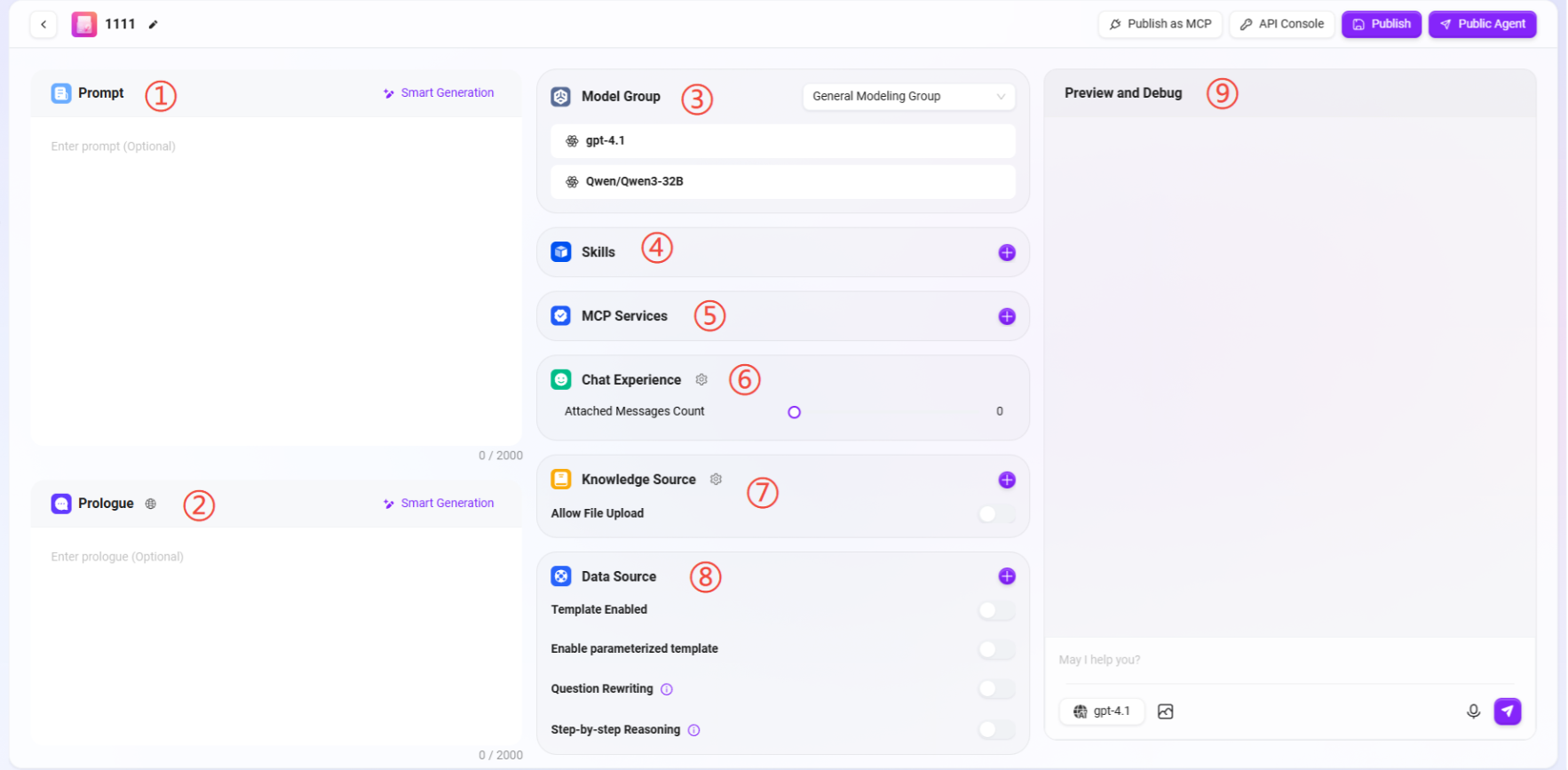The image size is (1568, 770).
Task: Click the image upload icon in chat
Action: [x=1166, y=711]
